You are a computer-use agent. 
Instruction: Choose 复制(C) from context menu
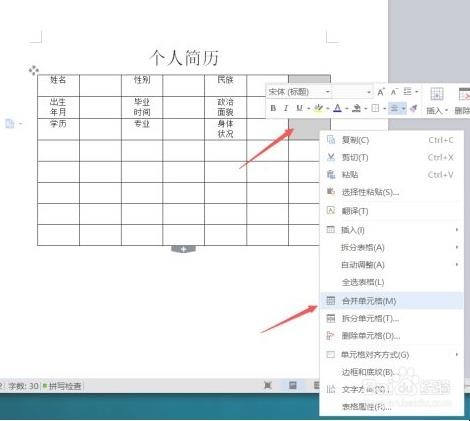pyautogui.click(x=392, y=140)
